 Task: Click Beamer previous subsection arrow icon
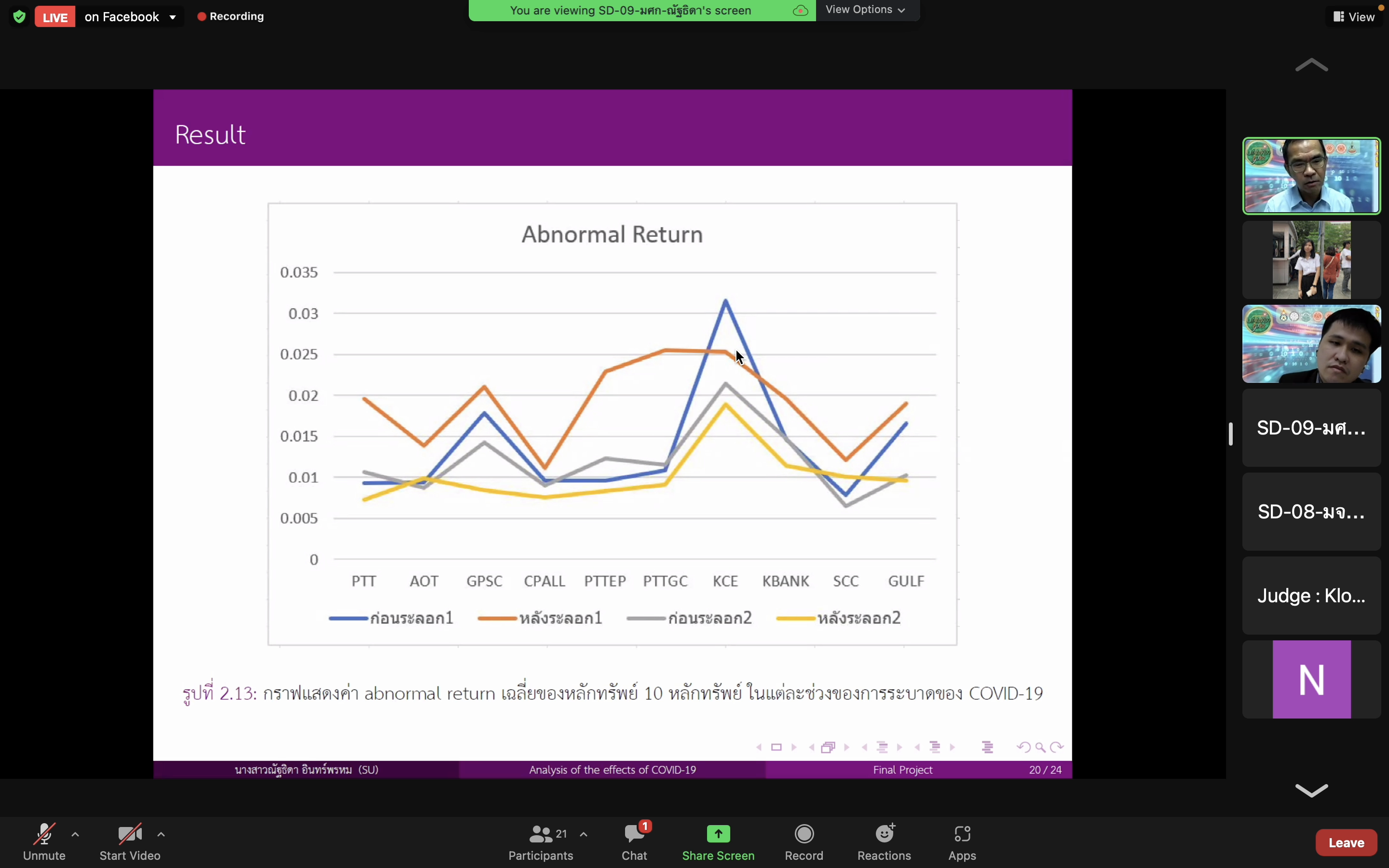coord(864,747)
